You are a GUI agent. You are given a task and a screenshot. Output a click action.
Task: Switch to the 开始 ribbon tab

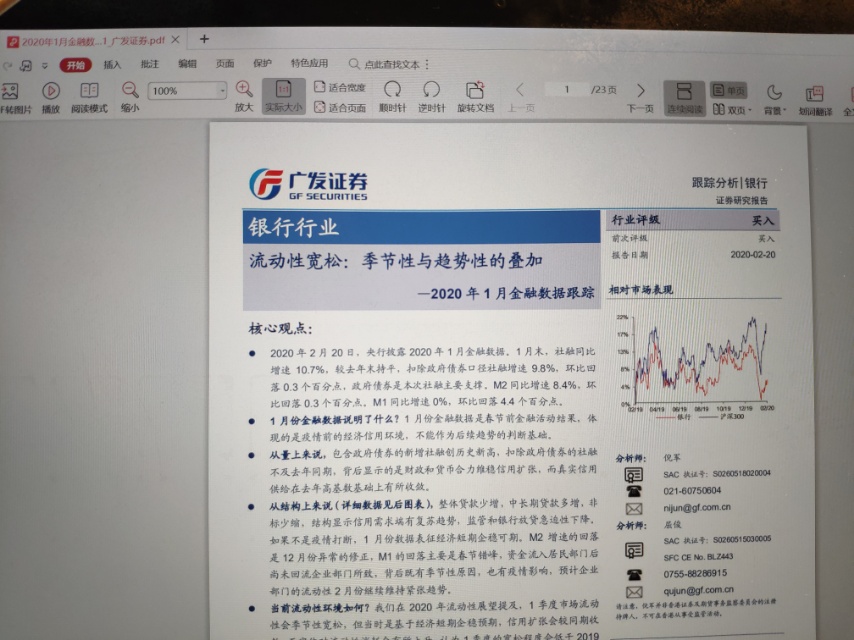76,65
